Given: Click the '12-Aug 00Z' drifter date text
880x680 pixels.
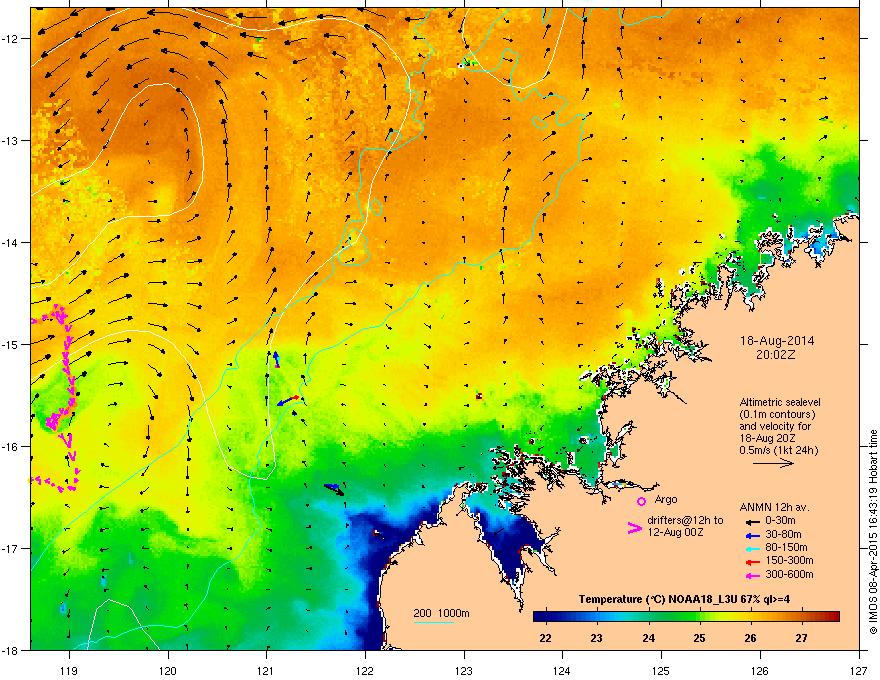Looking at the screenshot, I should [x=675, y=532].
